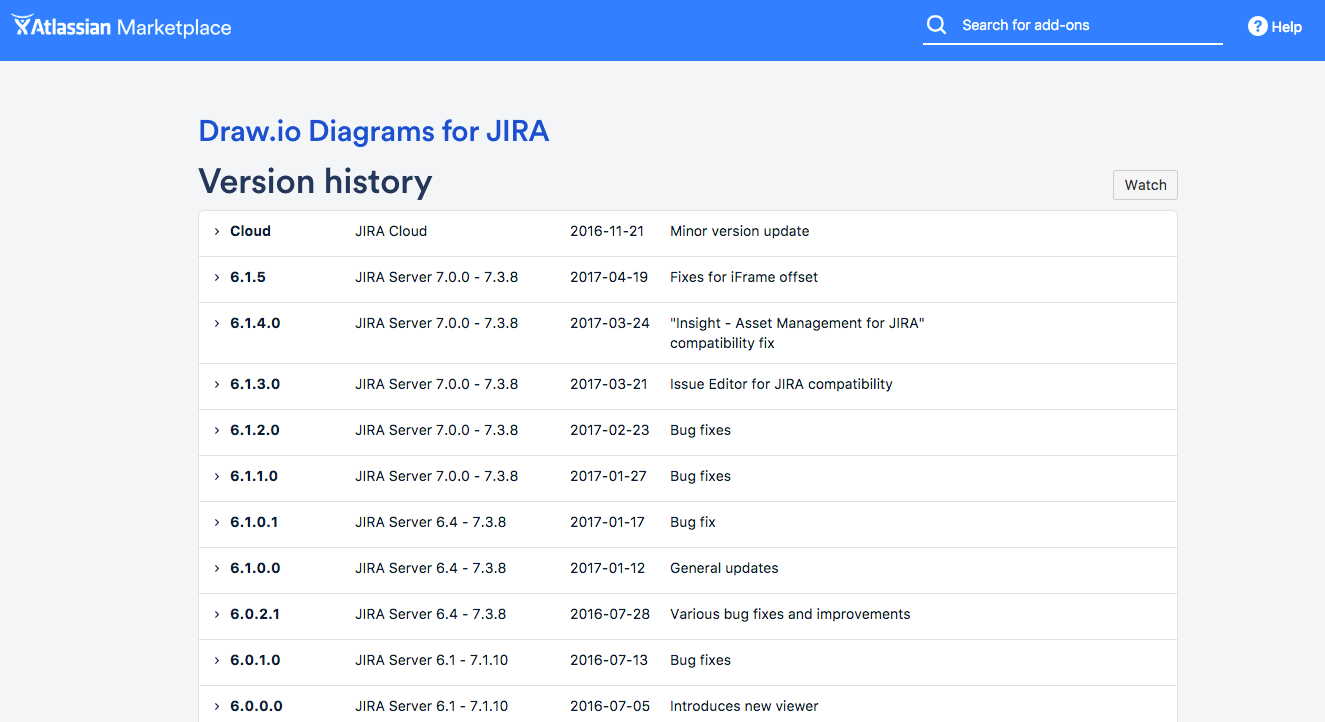Expand the Cloud version row chevron
The width and height of the screenshot is (1325, 722).
pyautogui.click(x=216, y=231)
